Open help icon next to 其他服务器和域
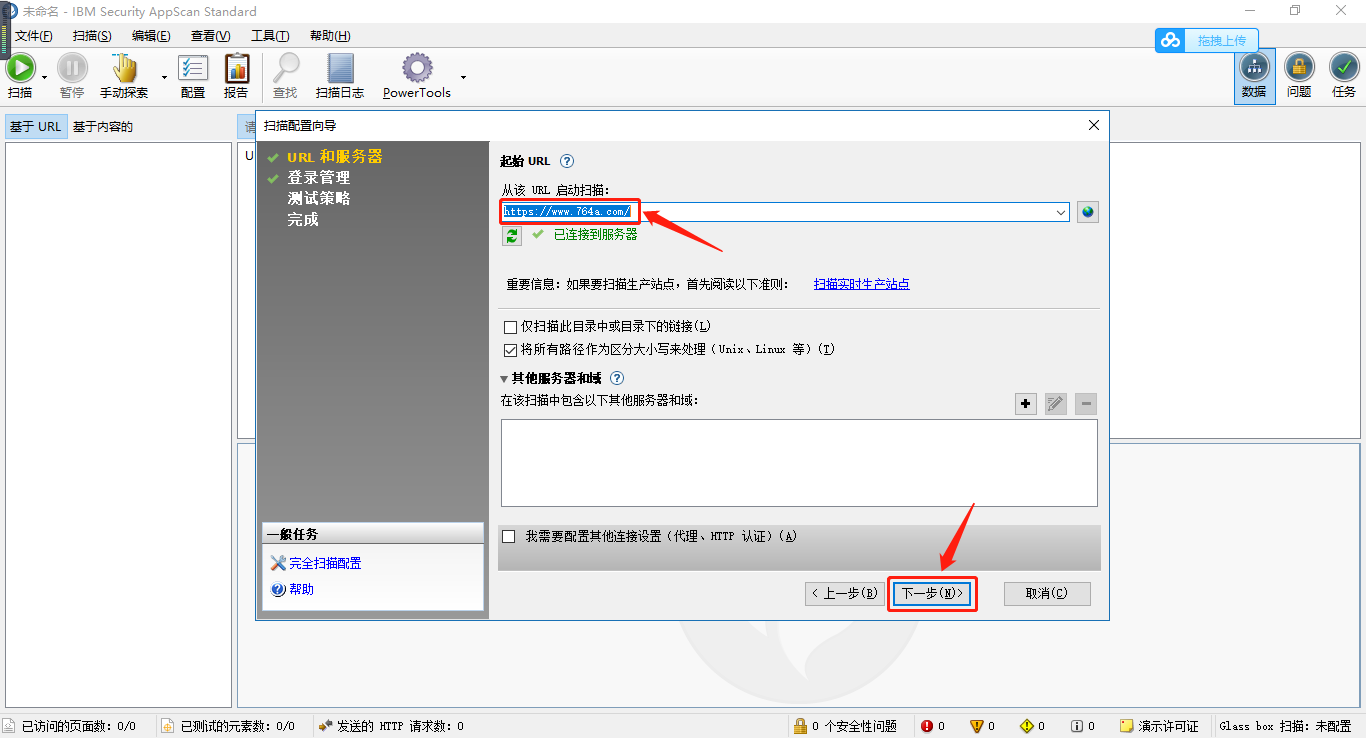Viewport: 1366px width, 738px height. point(617,379)
